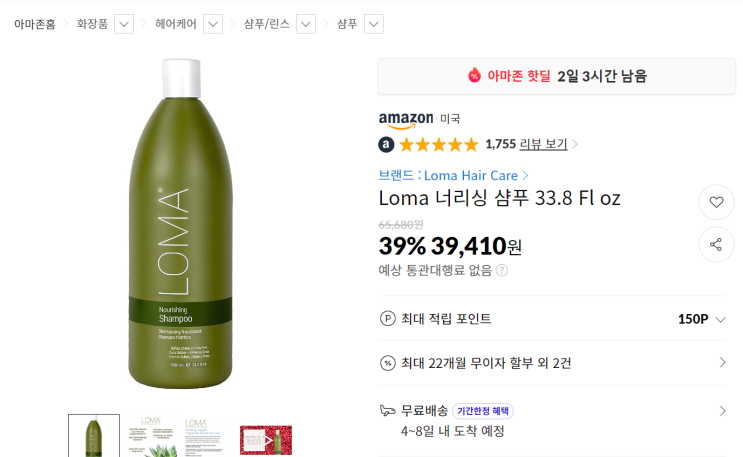Open the 헤어케어 category dropdown
This screenshot has width=743, height=457.
tap(214, 23)
